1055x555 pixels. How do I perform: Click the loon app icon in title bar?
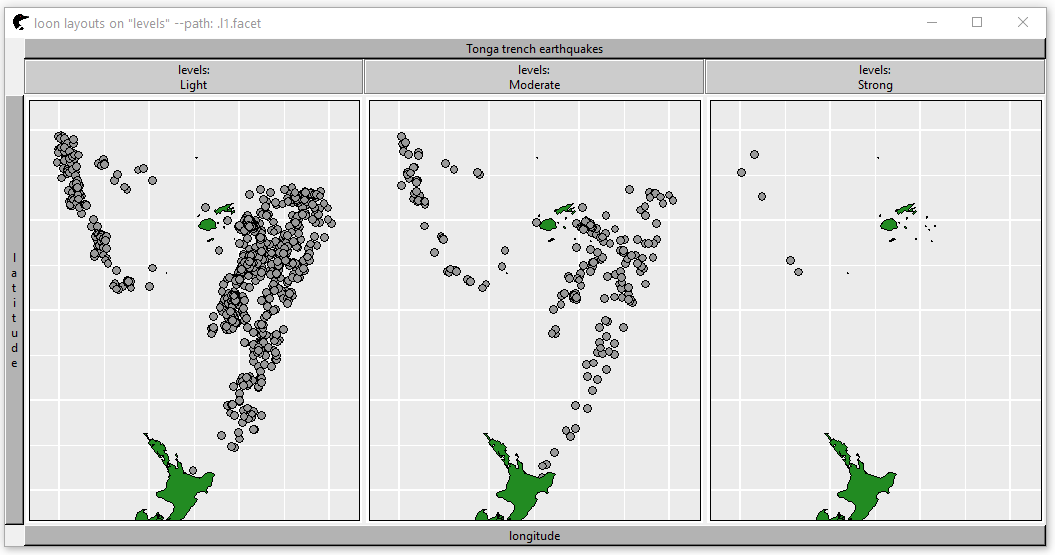coord(20,23)
